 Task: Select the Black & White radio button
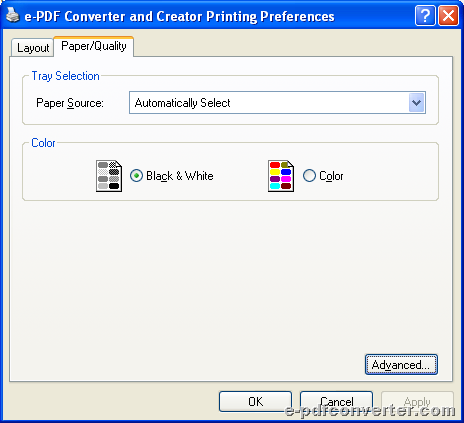point(136,175)
